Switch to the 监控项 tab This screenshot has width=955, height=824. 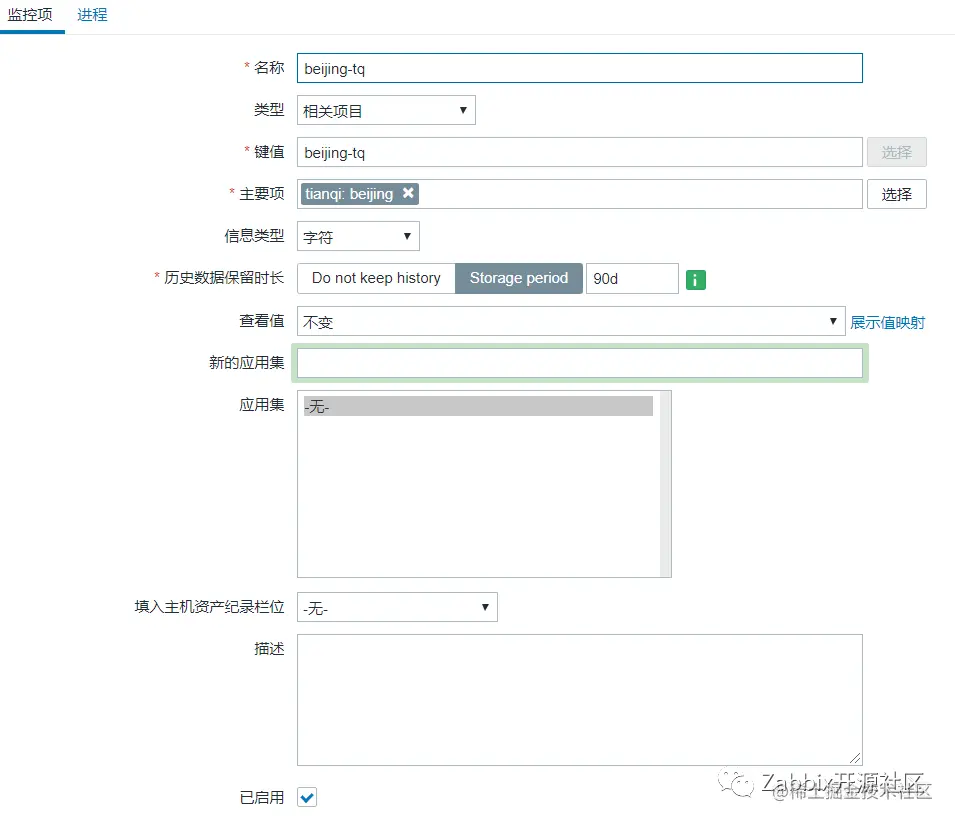pos(30,15)
